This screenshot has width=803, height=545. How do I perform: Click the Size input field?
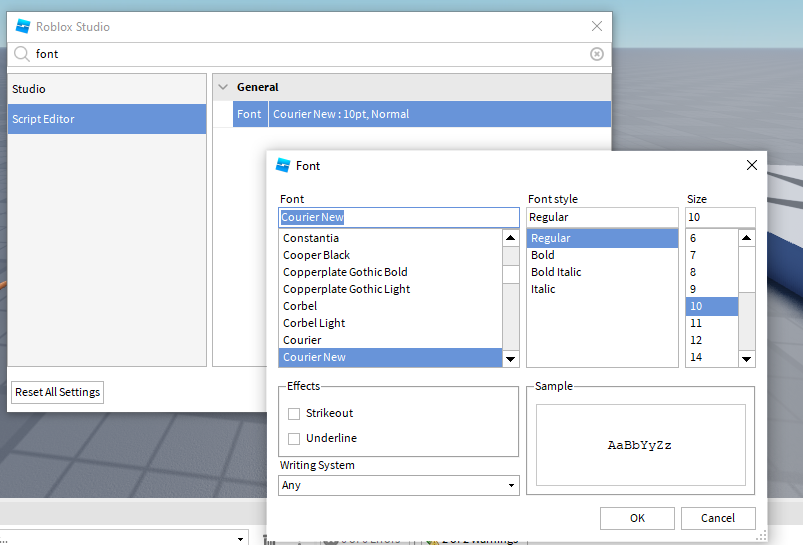click(x=720, y=217)
